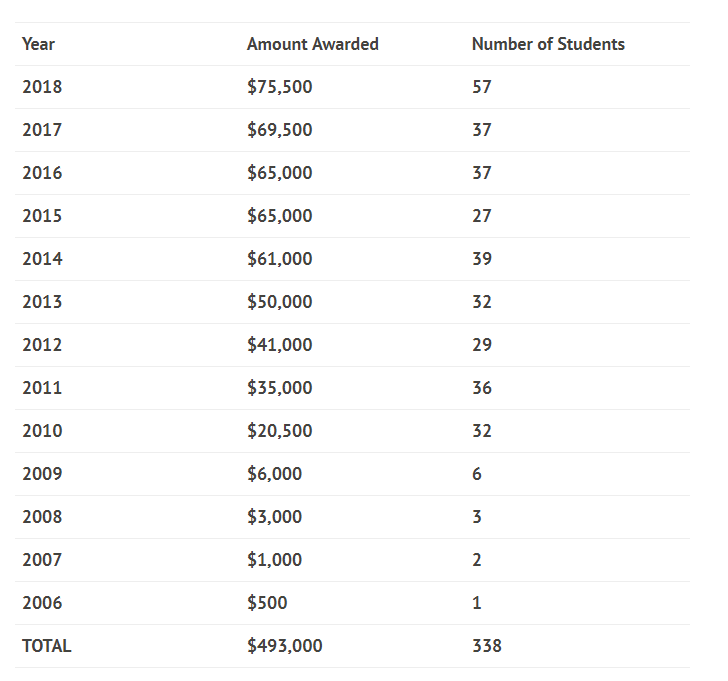728x681 pixels.
Task: Click the 2009 year cell
Action: 42,474
